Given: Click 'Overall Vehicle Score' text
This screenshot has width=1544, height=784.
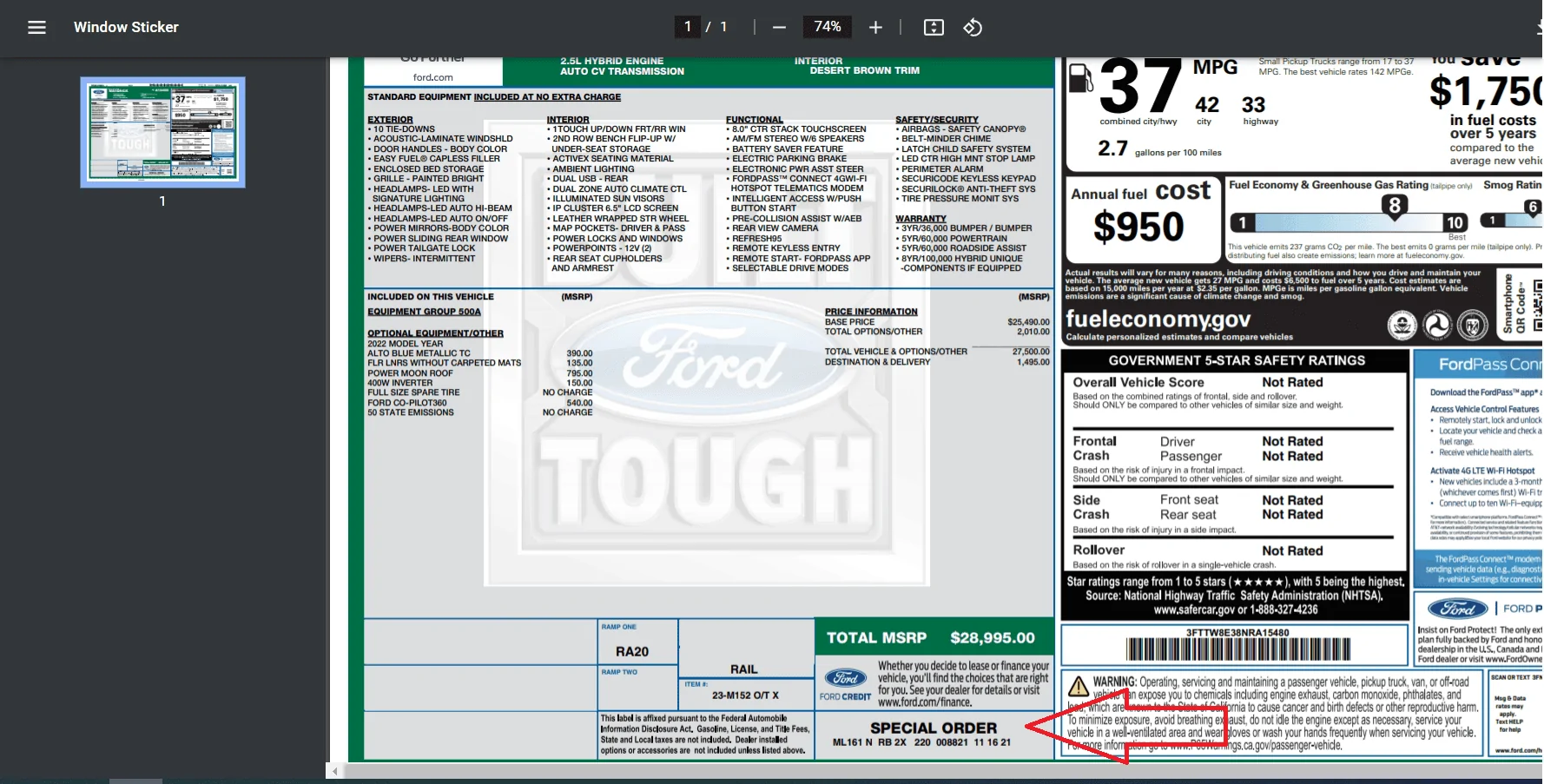Looking at the screenshot, I should [x=1138, y=382].
